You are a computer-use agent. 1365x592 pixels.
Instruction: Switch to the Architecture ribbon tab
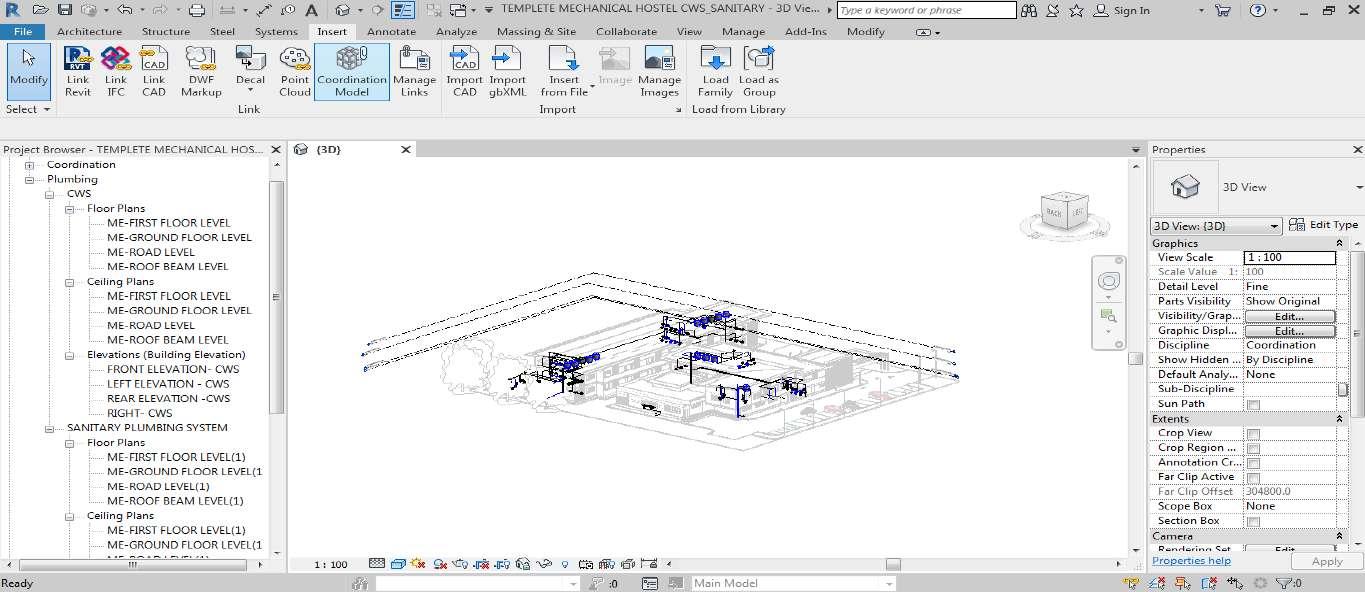click(90, 31)
